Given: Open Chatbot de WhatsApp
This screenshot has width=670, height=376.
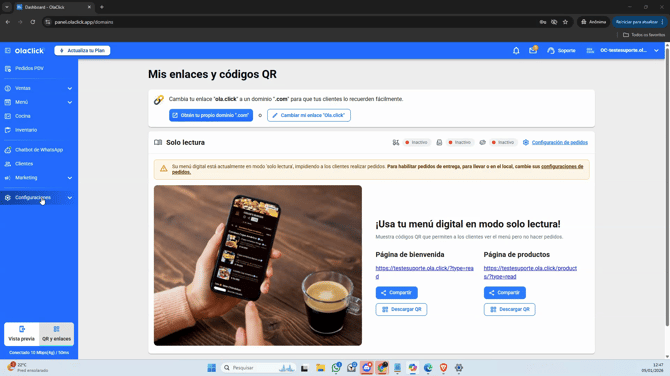Looking at the screenshot, I should tap(39, 150).
